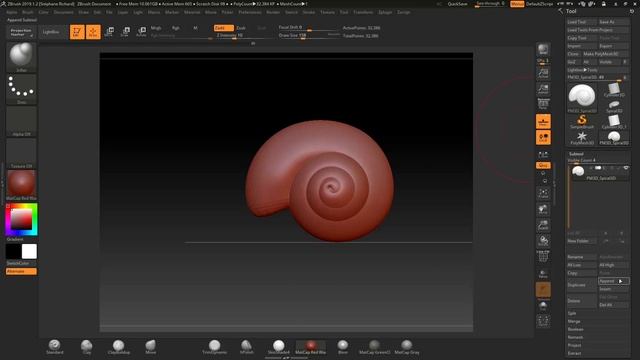640x360 pixels.
Task: Expand the Extract section
Action: (574, 353)
